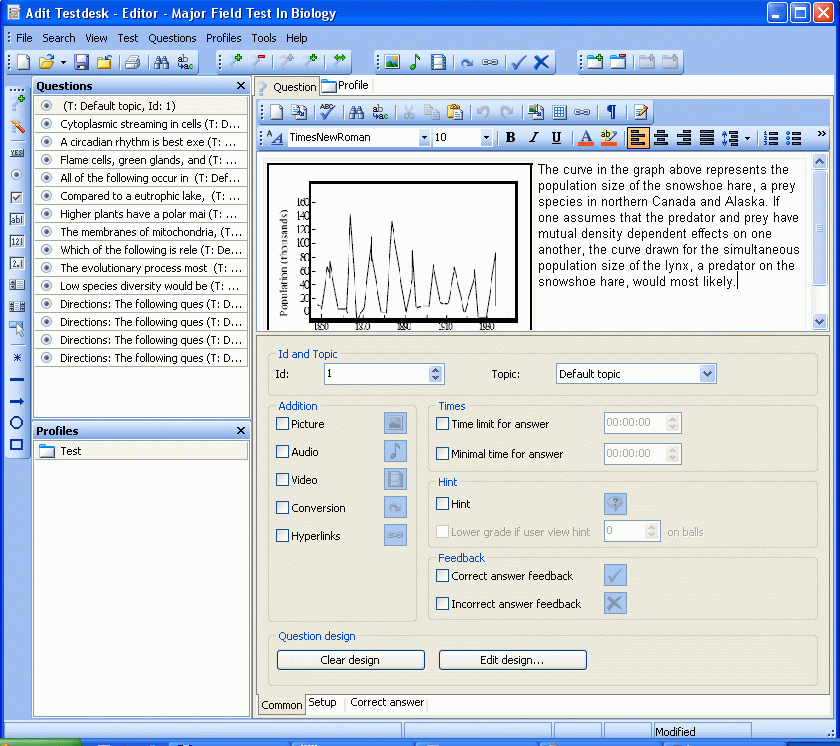
Task: Open line spacing dropdown arrow
Action: coord(747,138)
